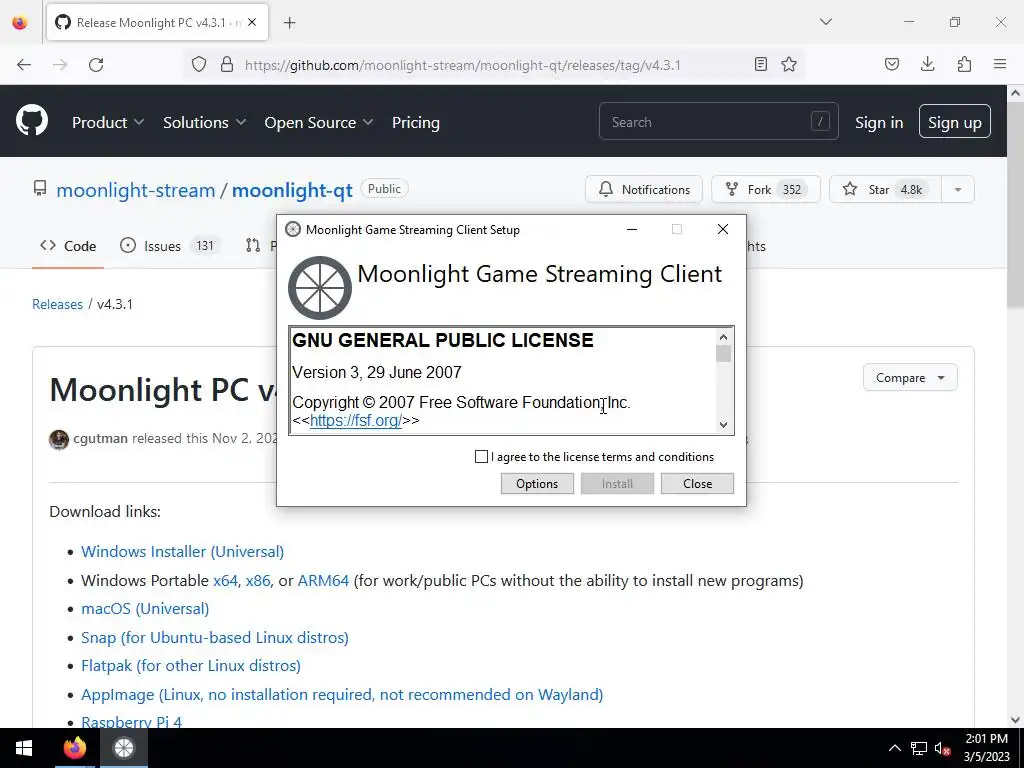Screen dimensions: 1024x768
Task: Expand the Product menu
Action: pyautogui.click(x=108, y=122)
